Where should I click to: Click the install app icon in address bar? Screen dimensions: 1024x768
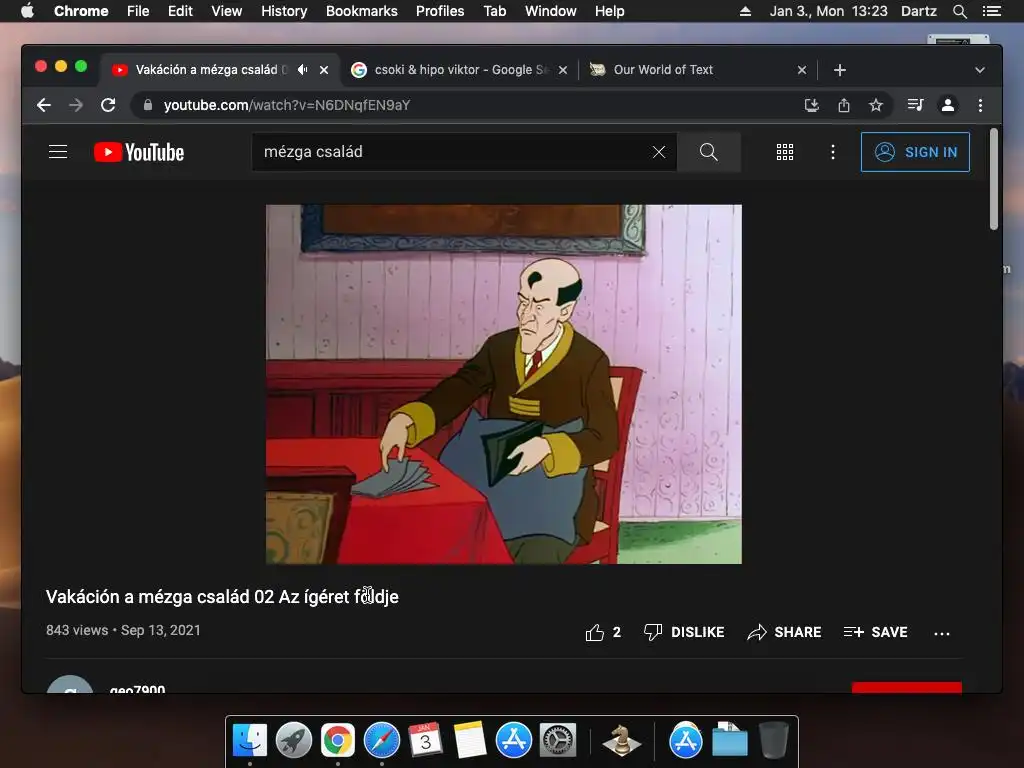coord(812,105)
